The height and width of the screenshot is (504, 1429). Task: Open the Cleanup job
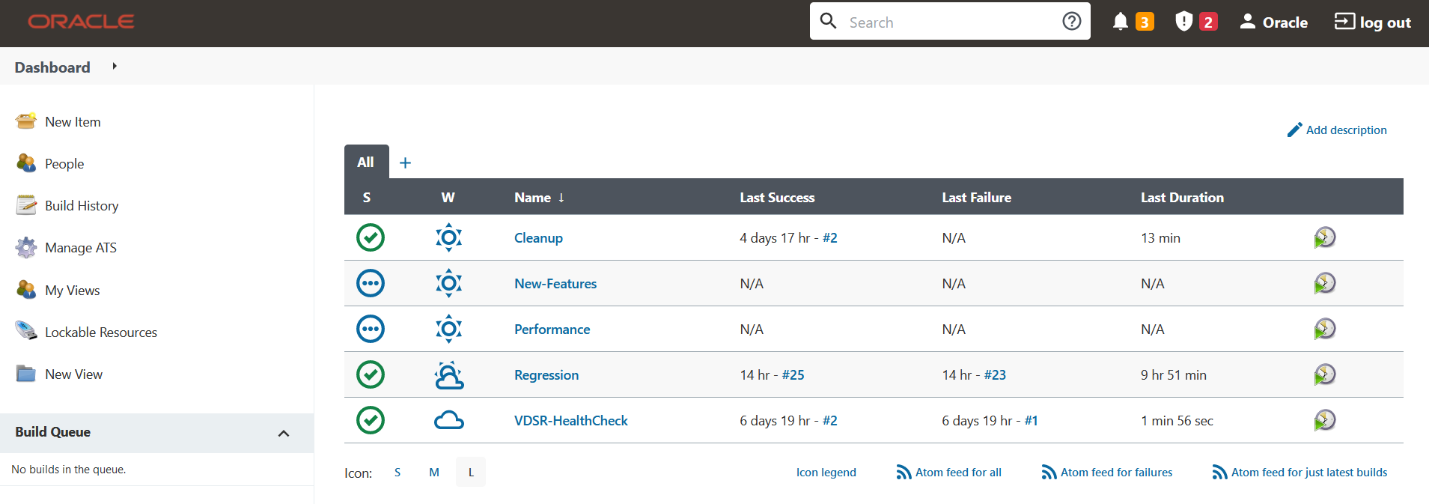538,238
